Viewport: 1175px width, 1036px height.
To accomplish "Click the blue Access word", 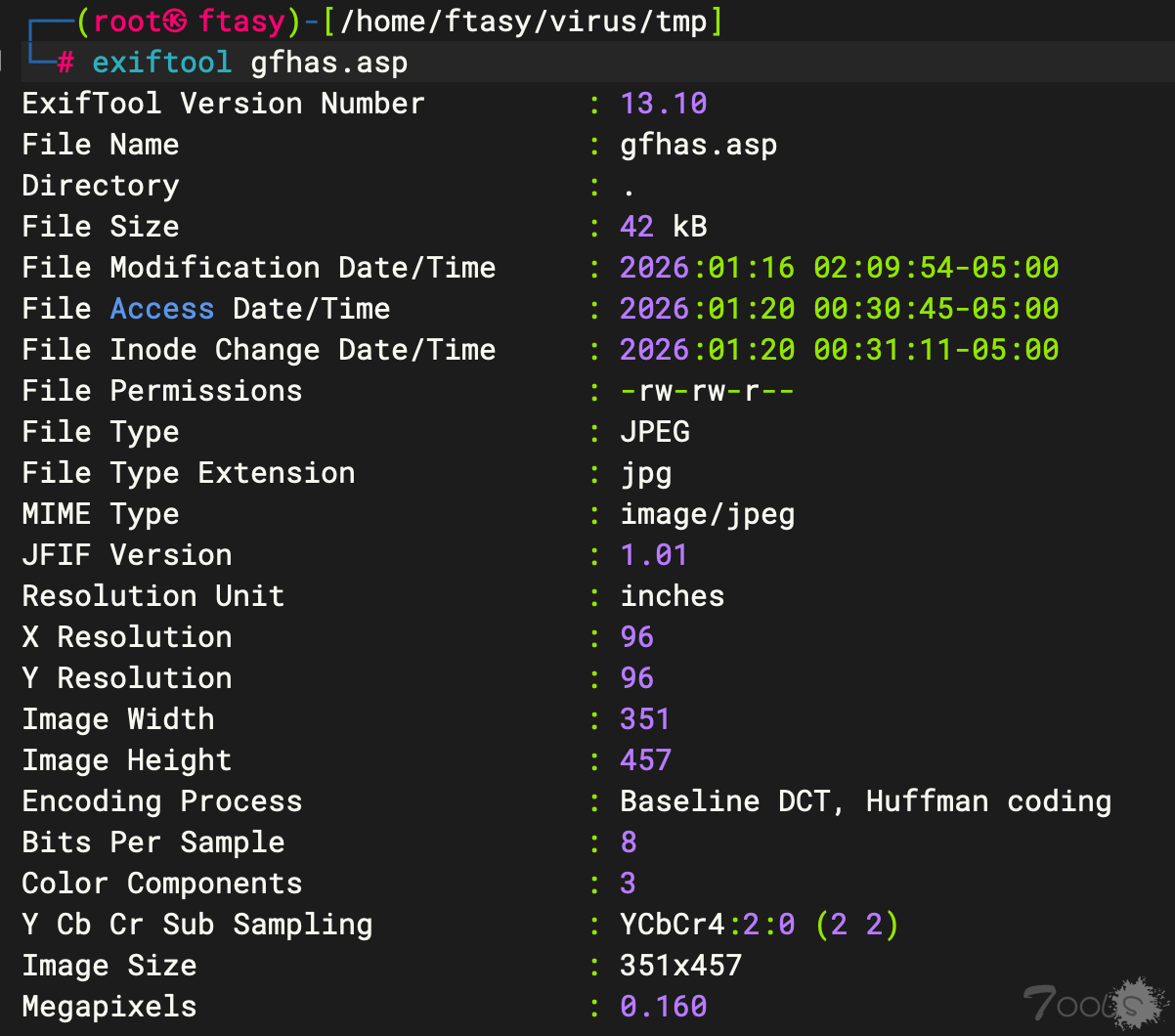I will (162, 309).
